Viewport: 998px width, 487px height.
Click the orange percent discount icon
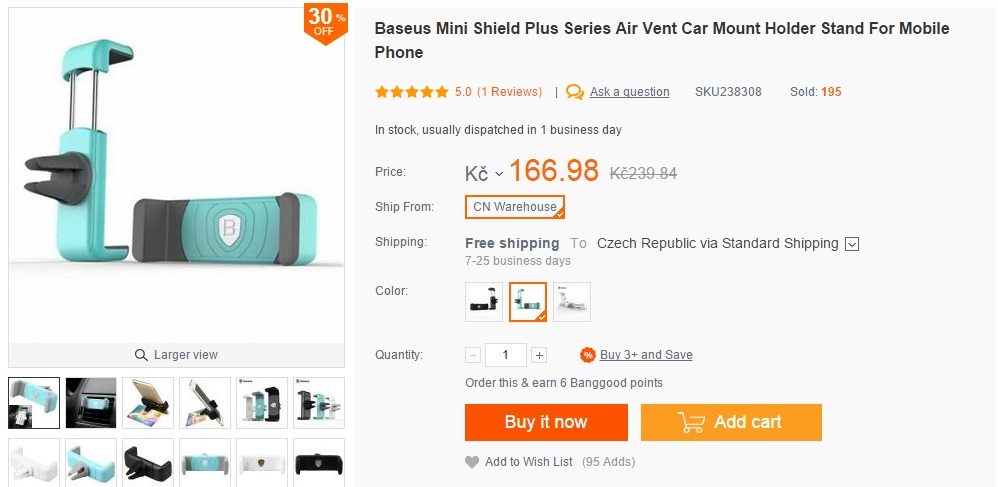click(x=588, y=355)
